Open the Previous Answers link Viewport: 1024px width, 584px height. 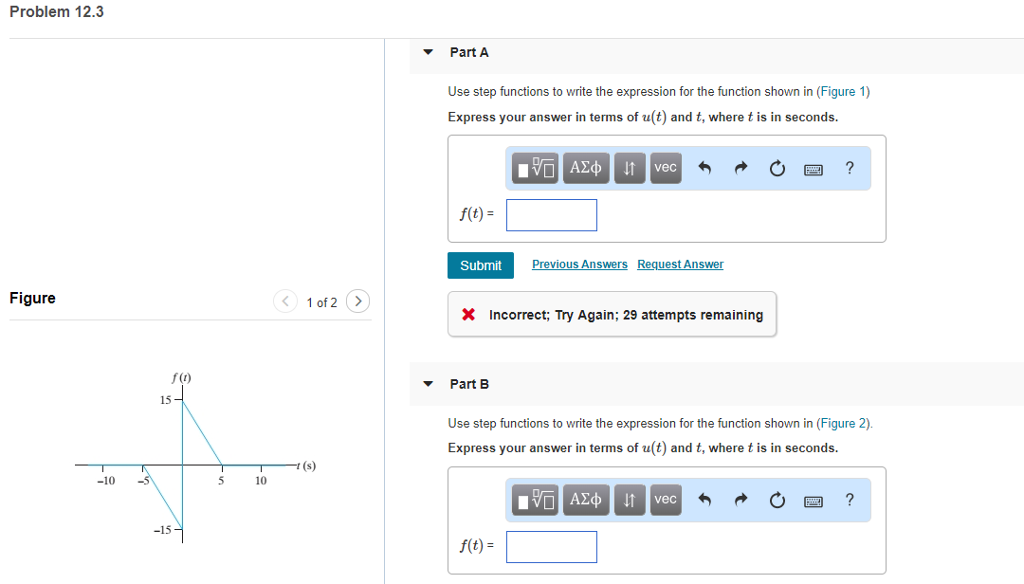coord(579,264)
